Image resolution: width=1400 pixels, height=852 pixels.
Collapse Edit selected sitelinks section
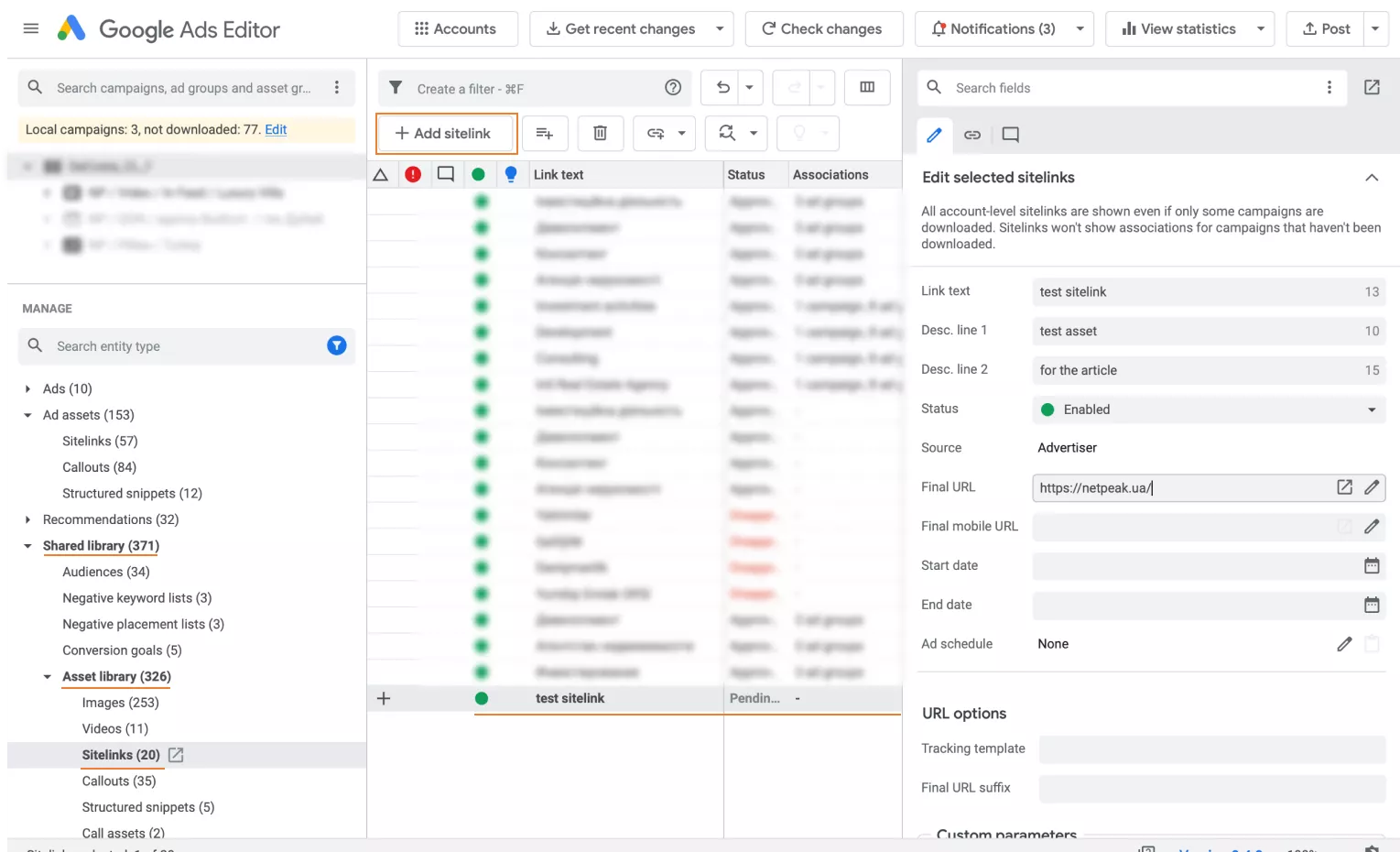click(1372, 178)
